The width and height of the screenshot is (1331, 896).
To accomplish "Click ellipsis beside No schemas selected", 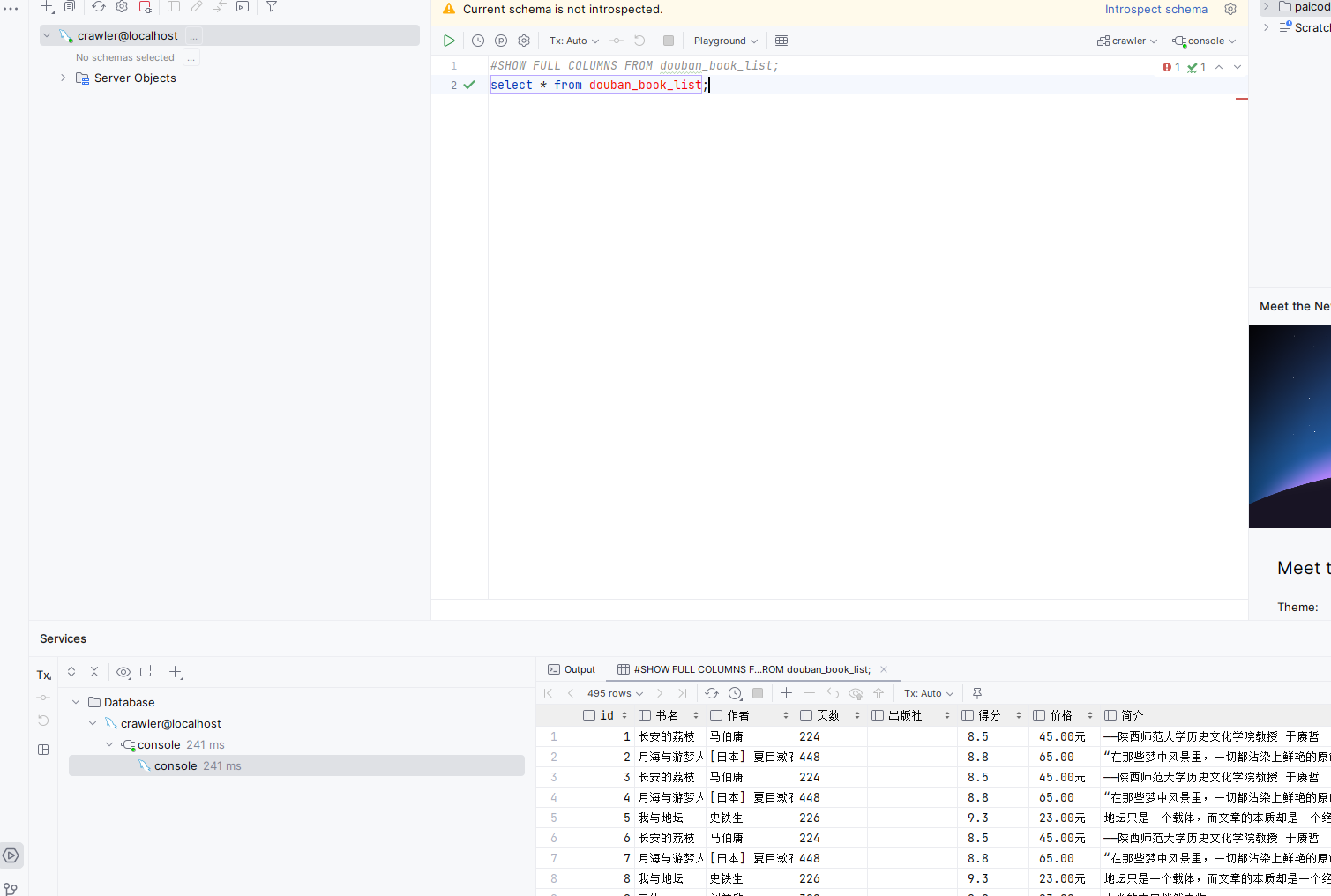I will pos(191,57).
